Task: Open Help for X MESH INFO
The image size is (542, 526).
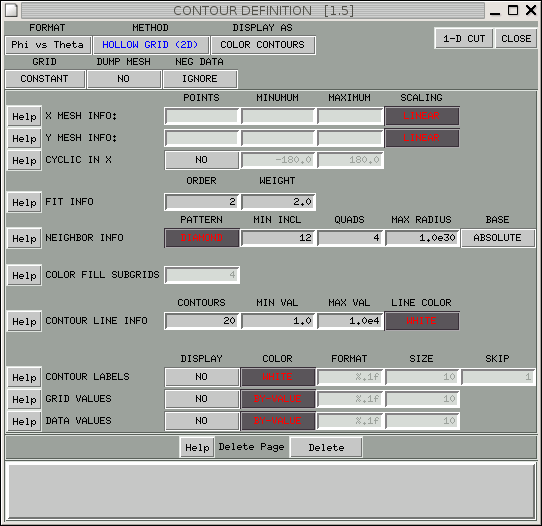Action: tap(25, 116)
